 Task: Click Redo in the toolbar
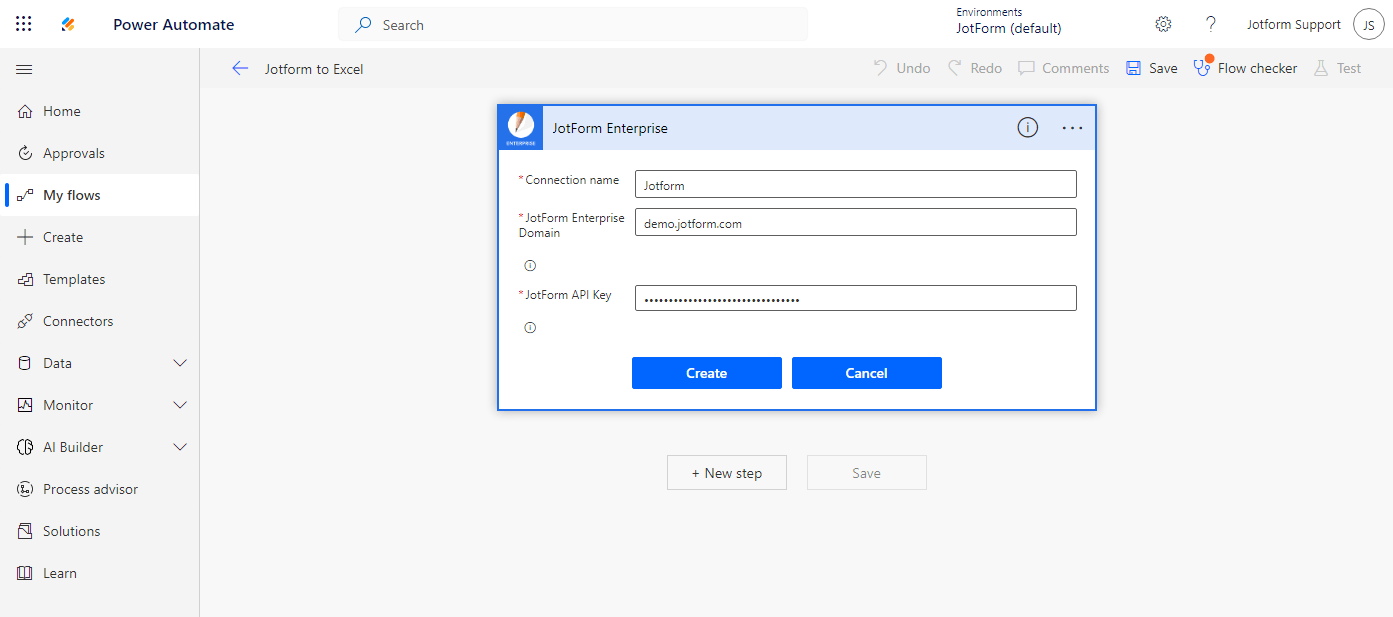[975, 68]
